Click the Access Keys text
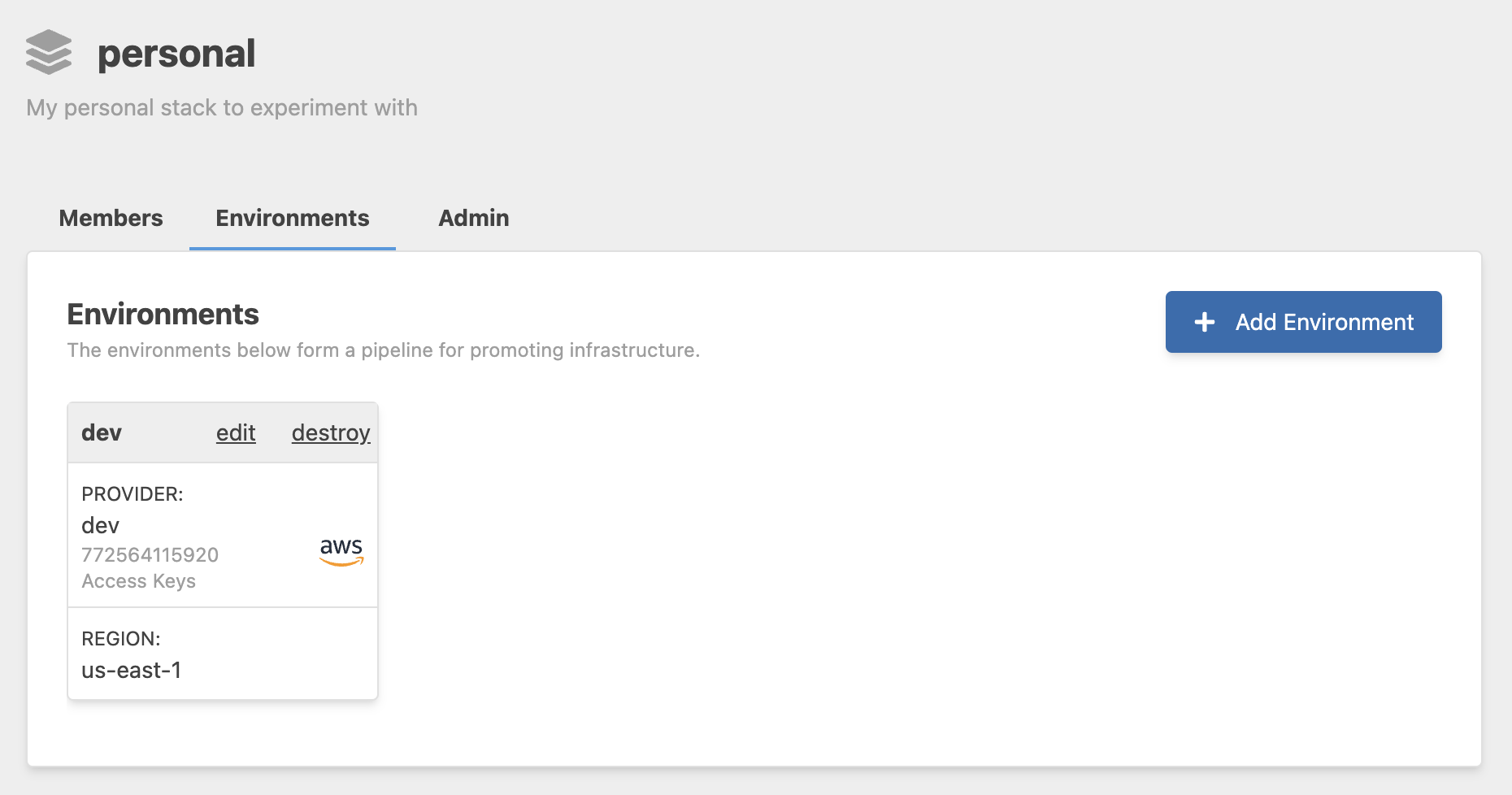The image size is (1512, 795). pos(139,581)
